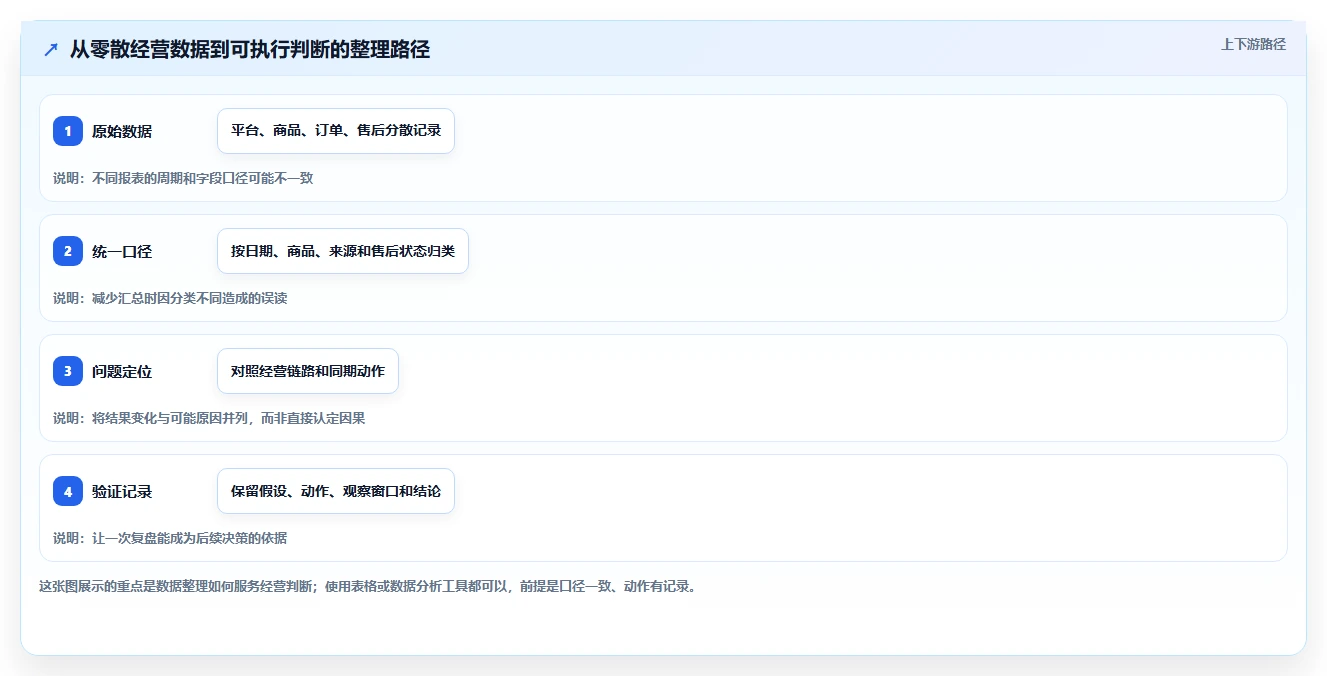
Task: Click the title 从零散经营数据到可执行判断的整理路径
Action: [250, 49]
